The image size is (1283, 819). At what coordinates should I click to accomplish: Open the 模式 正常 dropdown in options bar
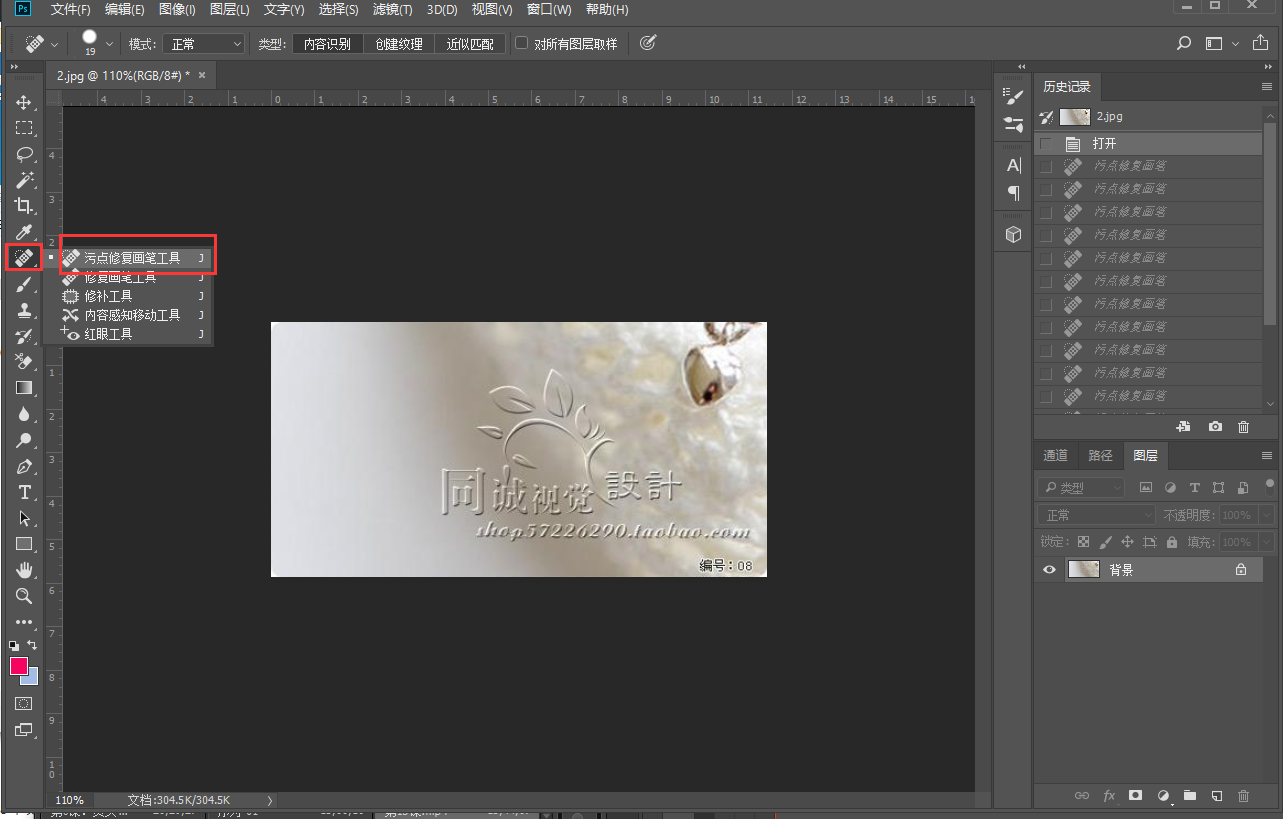203,44
